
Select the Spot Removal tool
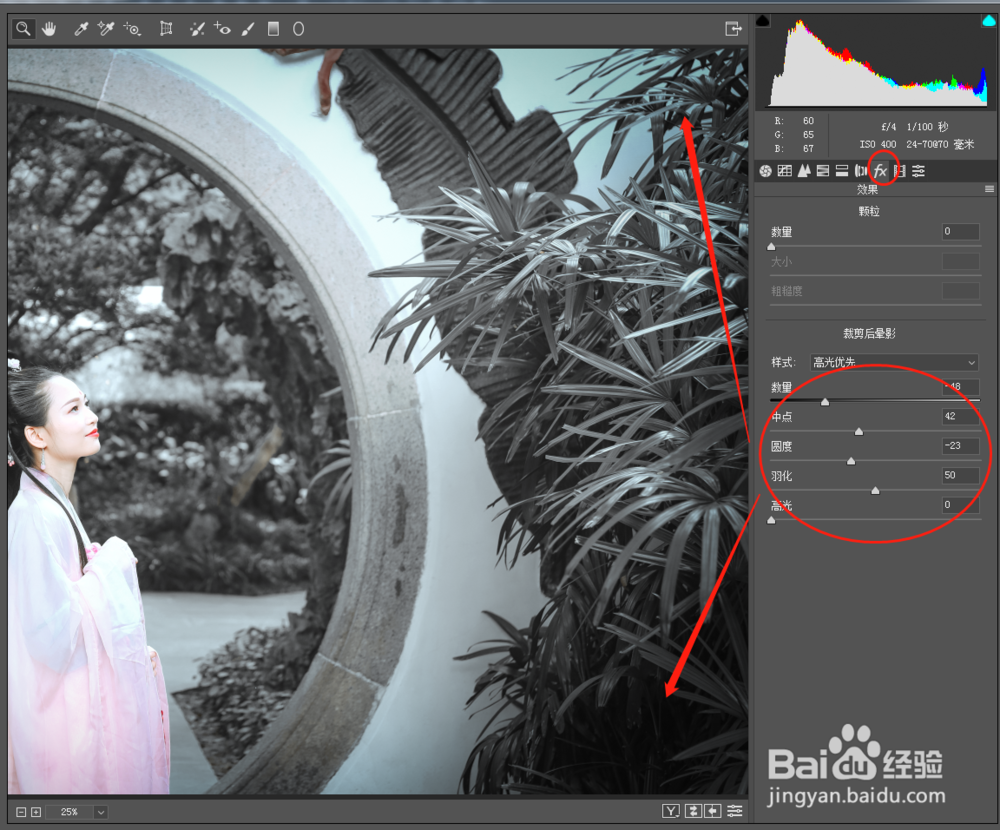pos(197,29)
